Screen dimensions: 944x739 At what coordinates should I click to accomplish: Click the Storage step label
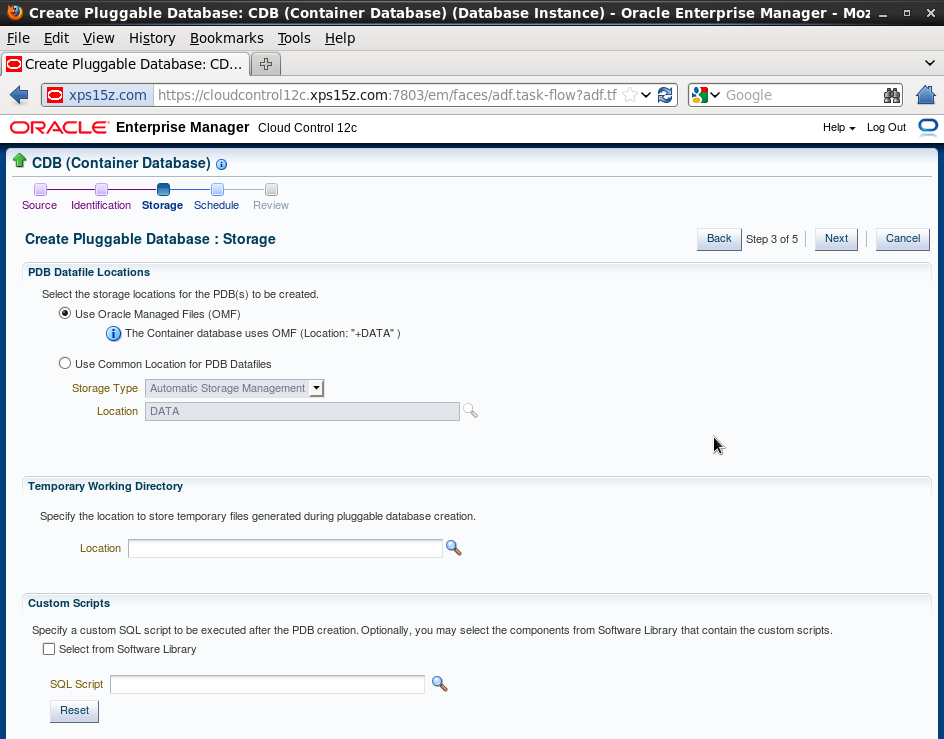point(162,205)
